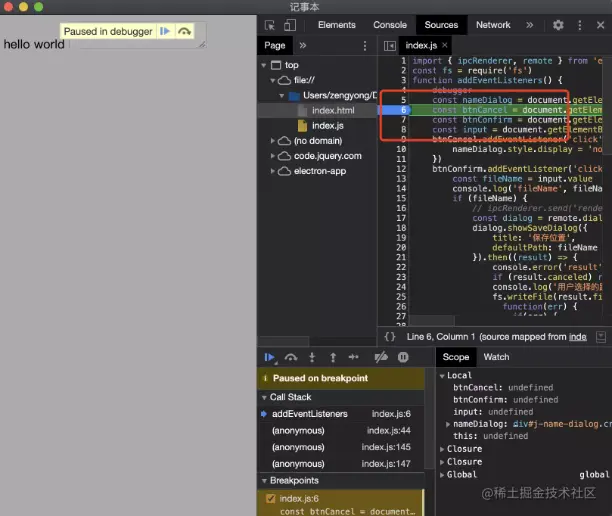Open the Watch tab
Image resolution: width=612 pixels, height=516 pixels.
[496, 357]
